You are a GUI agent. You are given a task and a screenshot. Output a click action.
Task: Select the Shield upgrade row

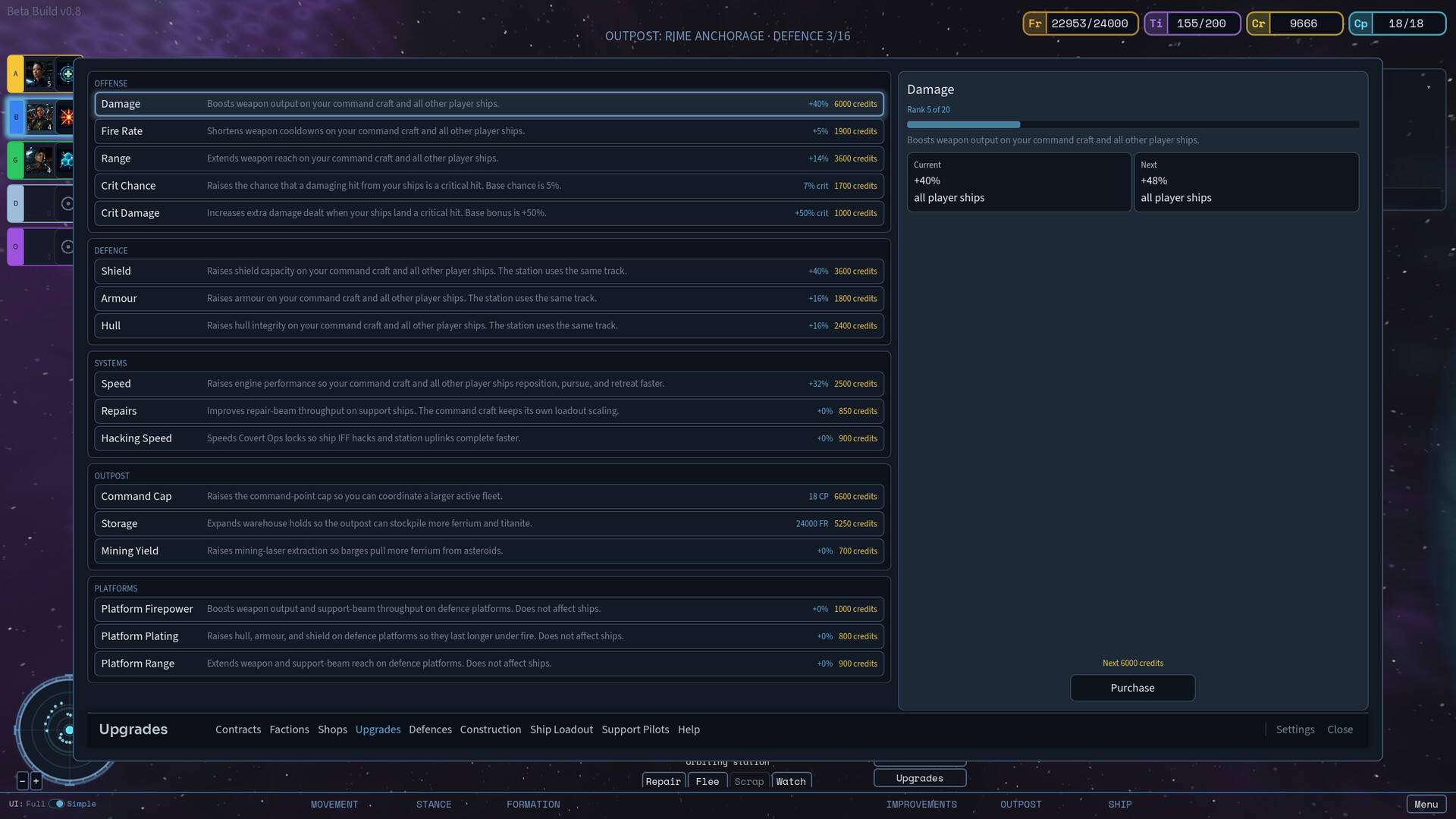489,271
